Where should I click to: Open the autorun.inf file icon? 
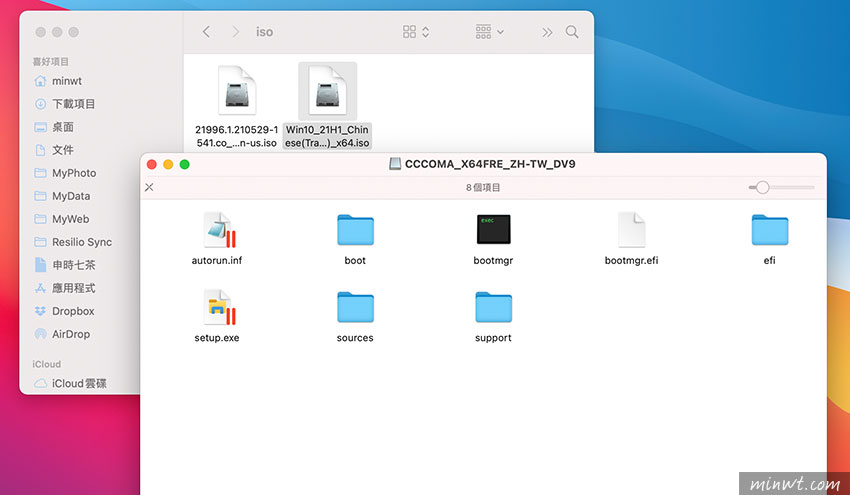point(219,230)
